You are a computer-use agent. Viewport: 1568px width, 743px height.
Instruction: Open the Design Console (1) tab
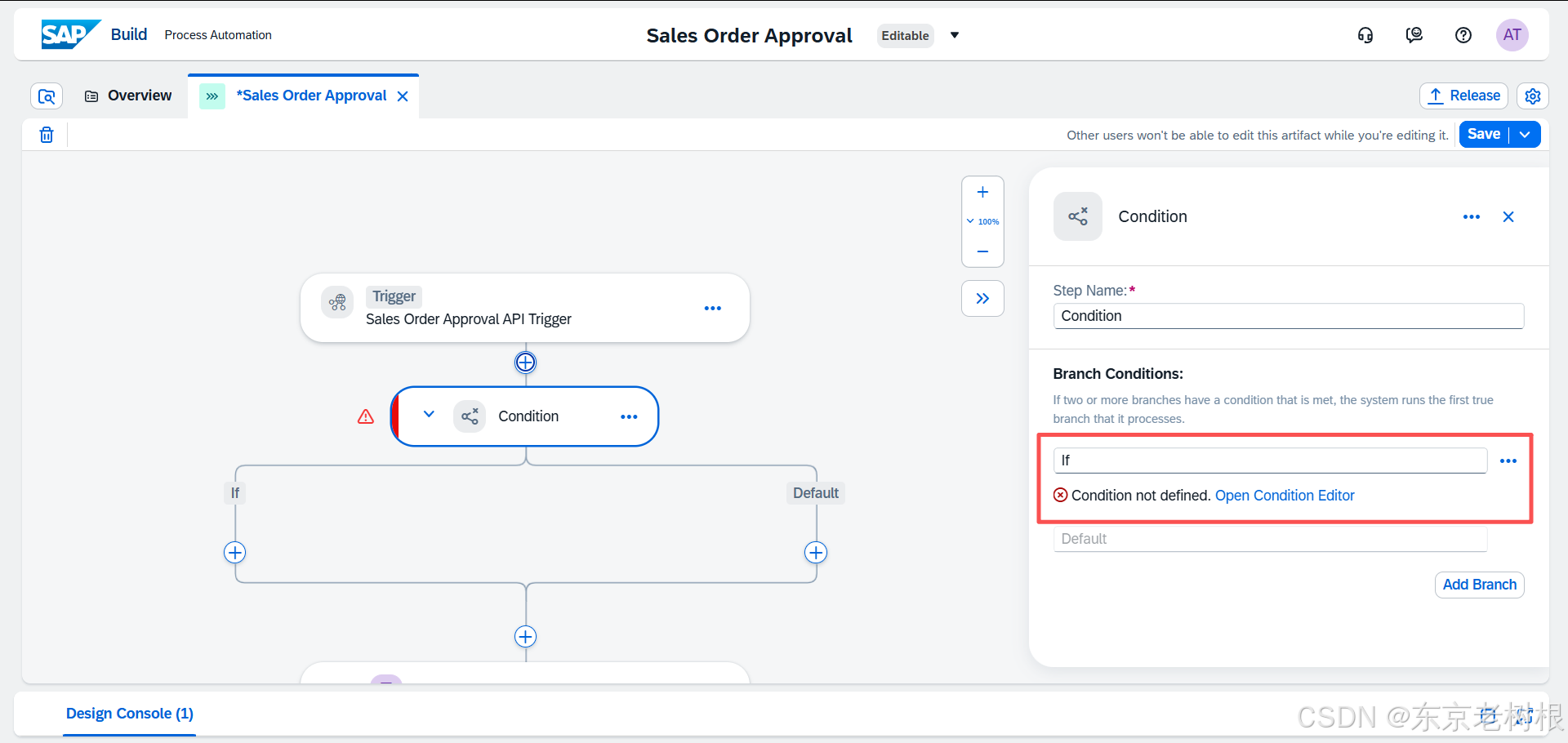(x=130, y=714)
